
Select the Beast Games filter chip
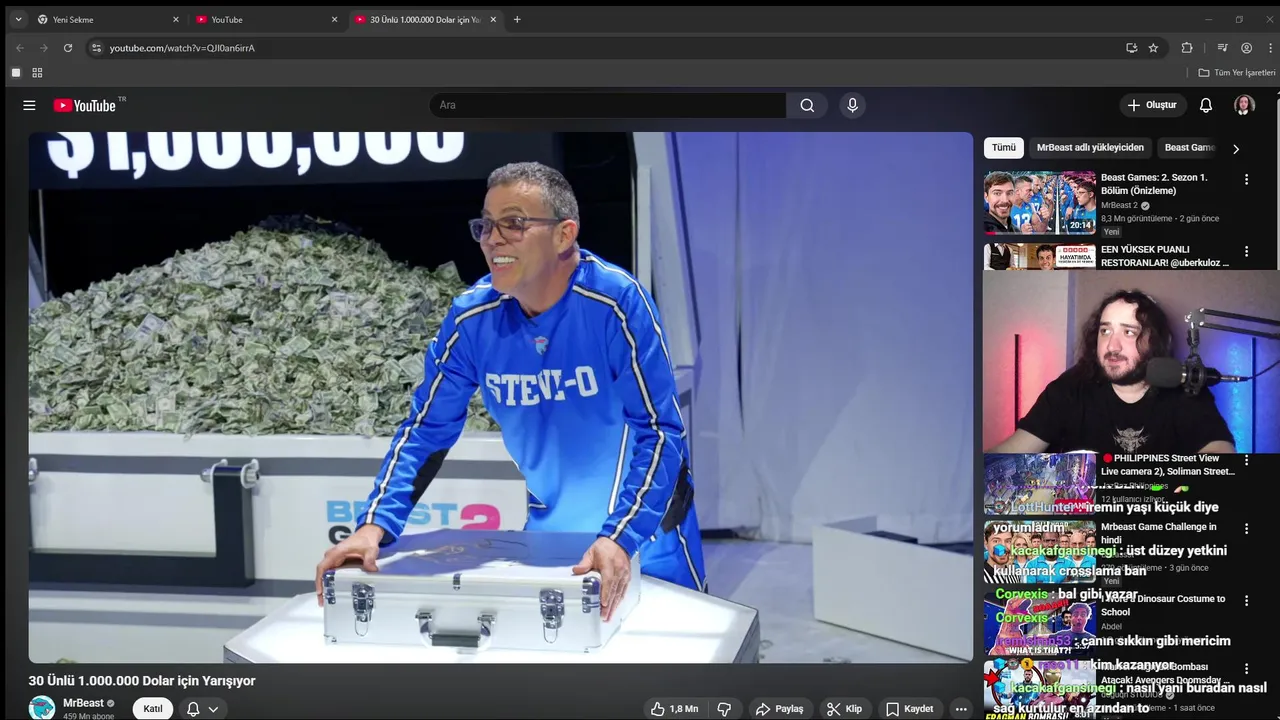point(1189,148)
